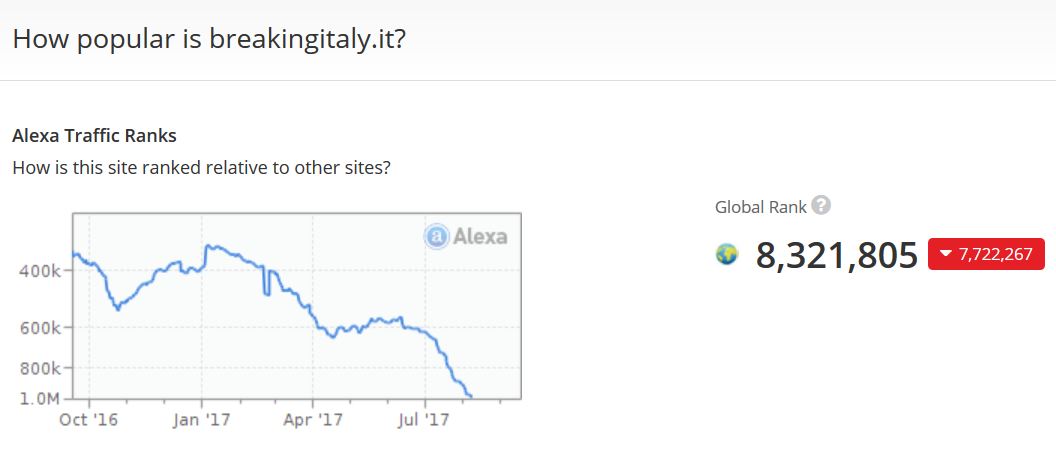Click the 1.0M label at the axis bottom
Viewport: 1056px width, 456px height.
tap(42, 398)
